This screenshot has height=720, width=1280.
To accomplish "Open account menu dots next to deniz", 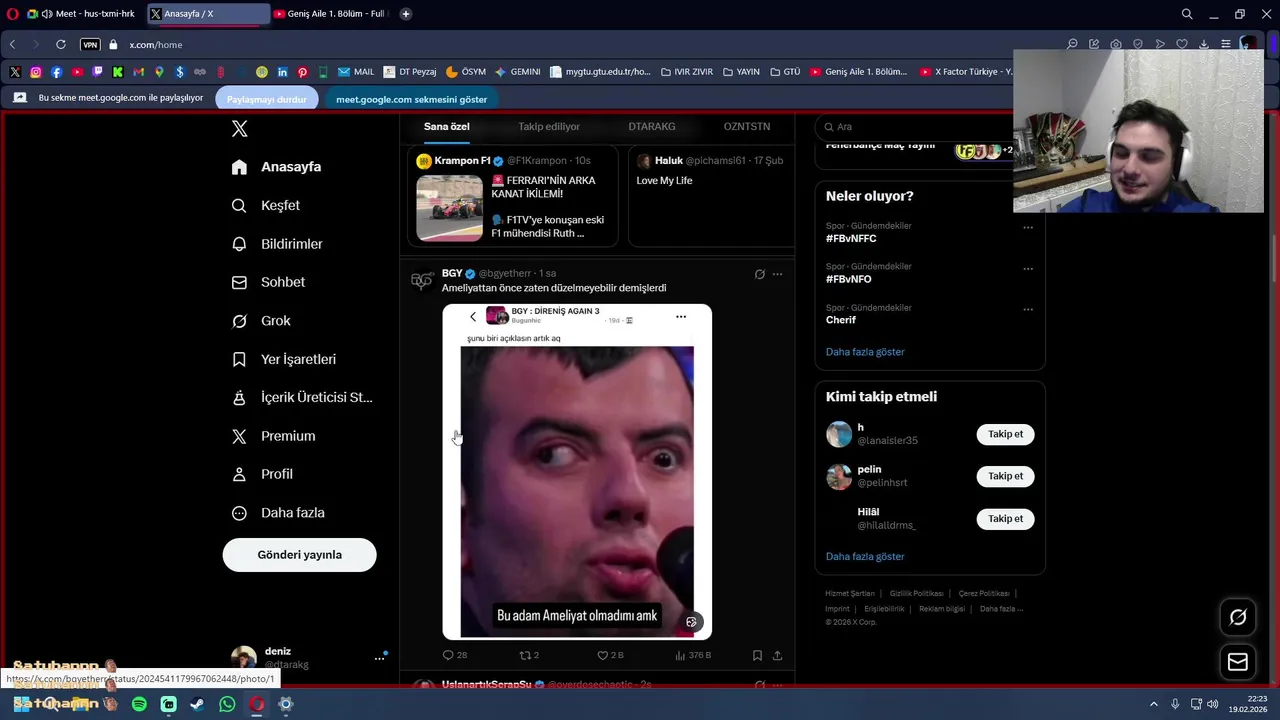I will (x=380, y=657).
